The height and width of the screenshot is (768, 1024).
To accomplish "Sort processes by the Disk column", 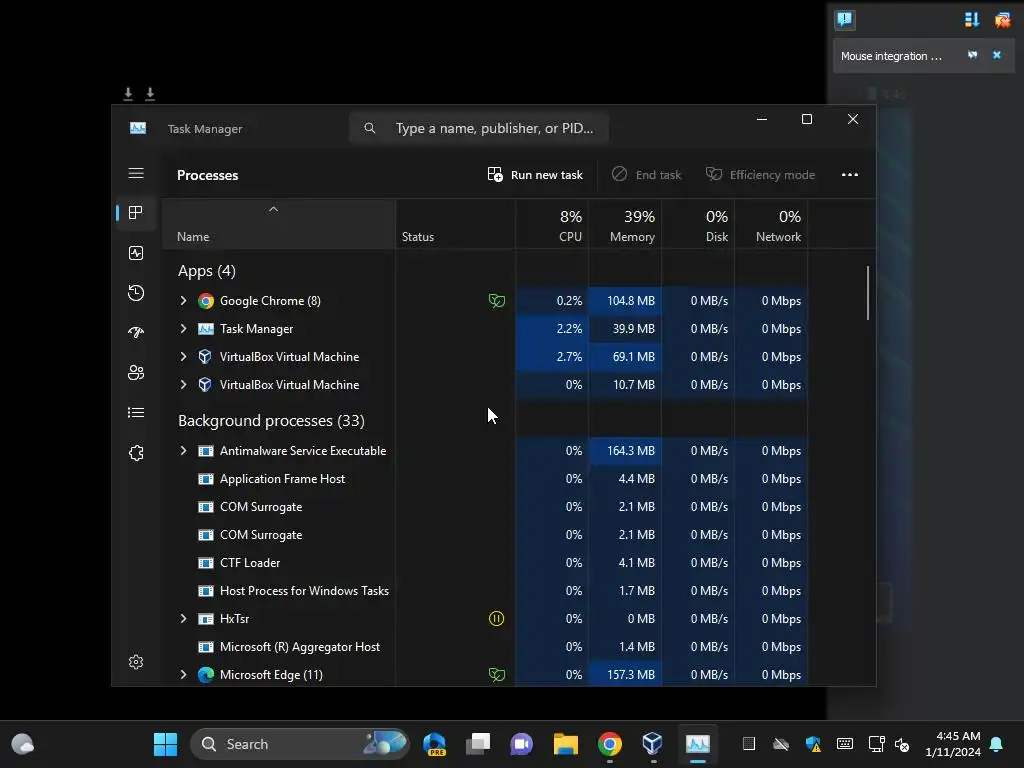I will point(698,224).
